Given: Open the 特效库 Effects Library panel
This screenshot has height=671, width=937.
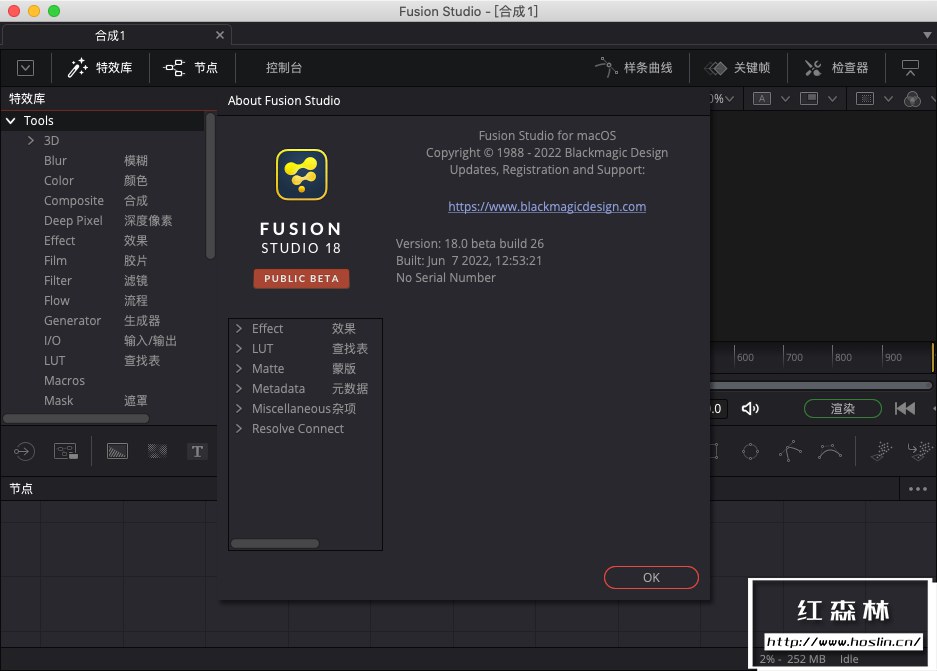Looking at the screenshot, I should (100, 68).
